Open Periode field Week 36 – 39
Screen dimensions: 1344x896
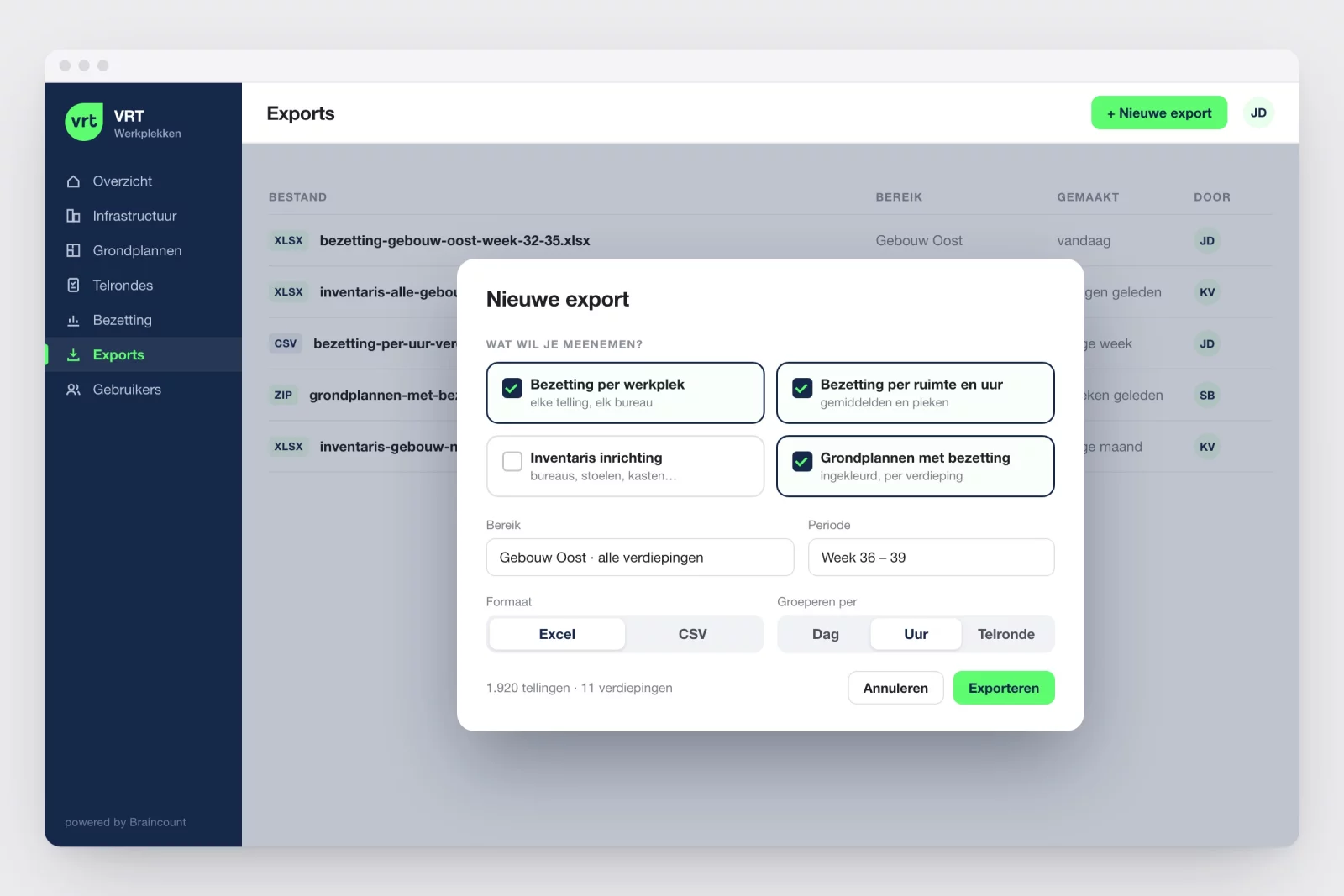[x=931, y=558]
